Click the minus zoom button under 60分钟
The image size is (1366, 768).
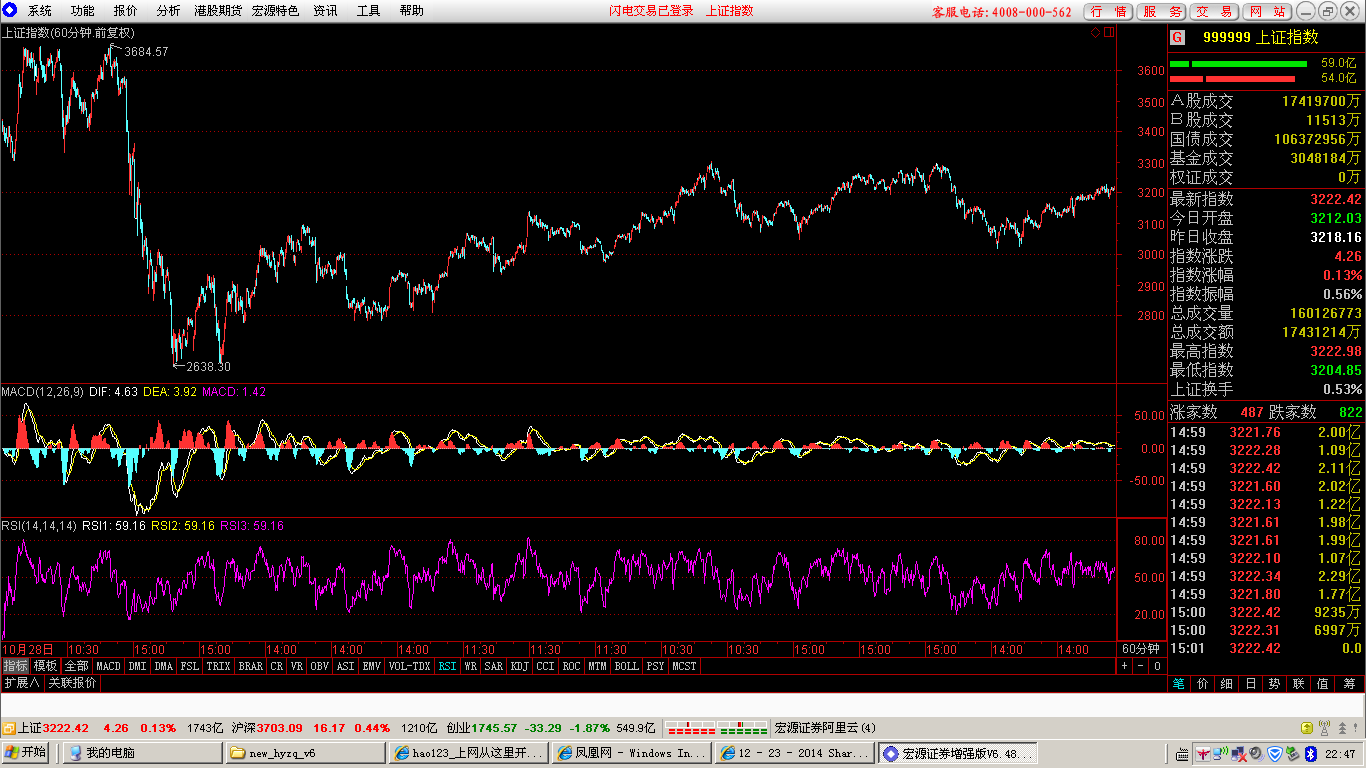(1141, 665)
